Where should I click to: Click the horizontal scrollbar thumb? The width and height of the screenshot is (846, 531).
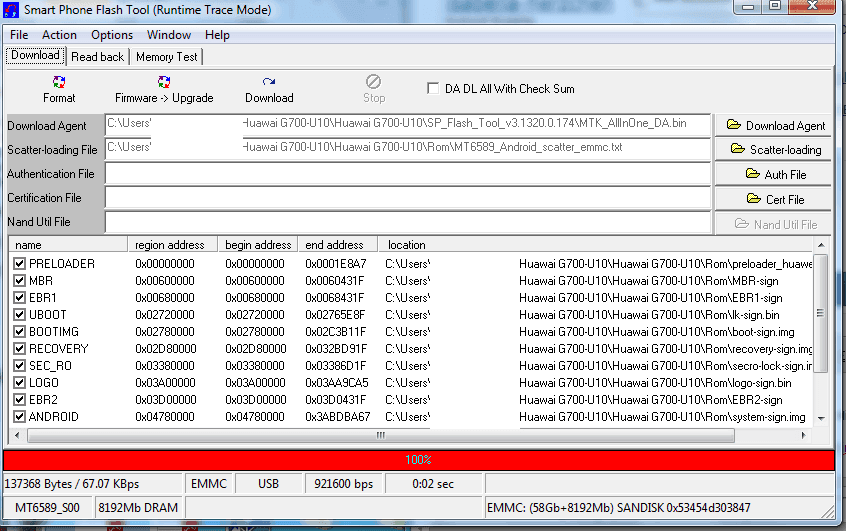[381, 435]
